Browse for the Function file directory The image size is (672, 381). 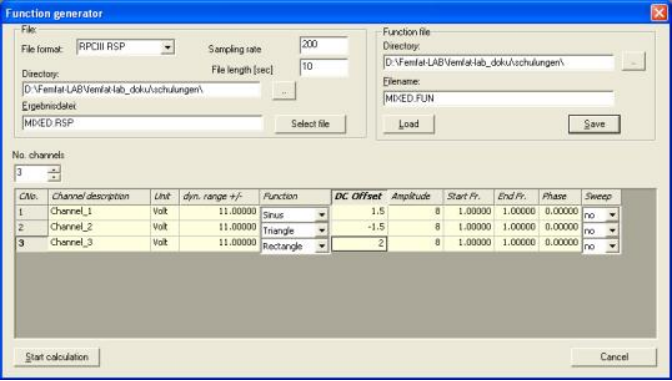pos(633,62)
